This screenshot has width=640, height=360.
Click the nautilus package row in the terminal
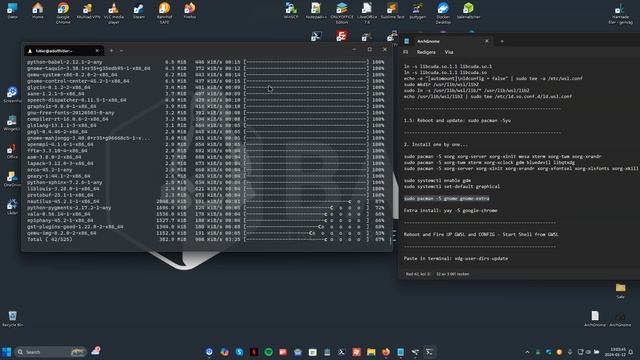(x=205, y=201)
